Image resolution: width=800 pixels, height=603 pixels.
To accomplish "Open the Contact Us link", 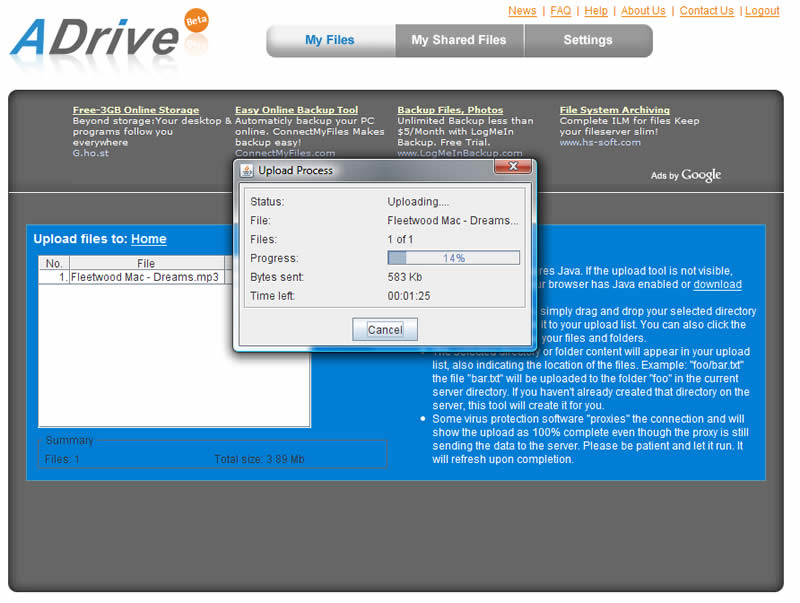I will tap(706, 11).
